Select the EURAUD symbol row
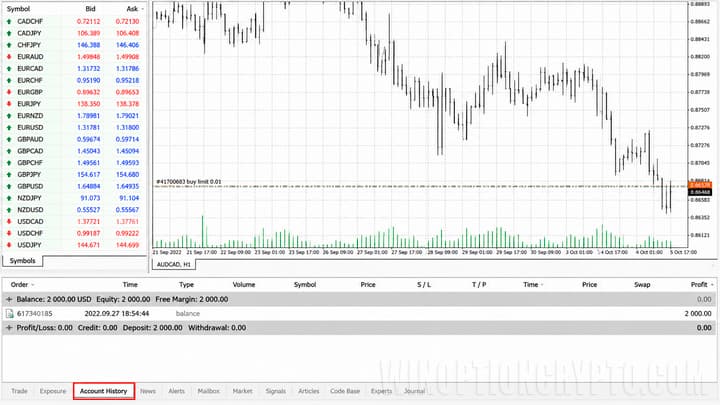720x405 pixels. 73,57
